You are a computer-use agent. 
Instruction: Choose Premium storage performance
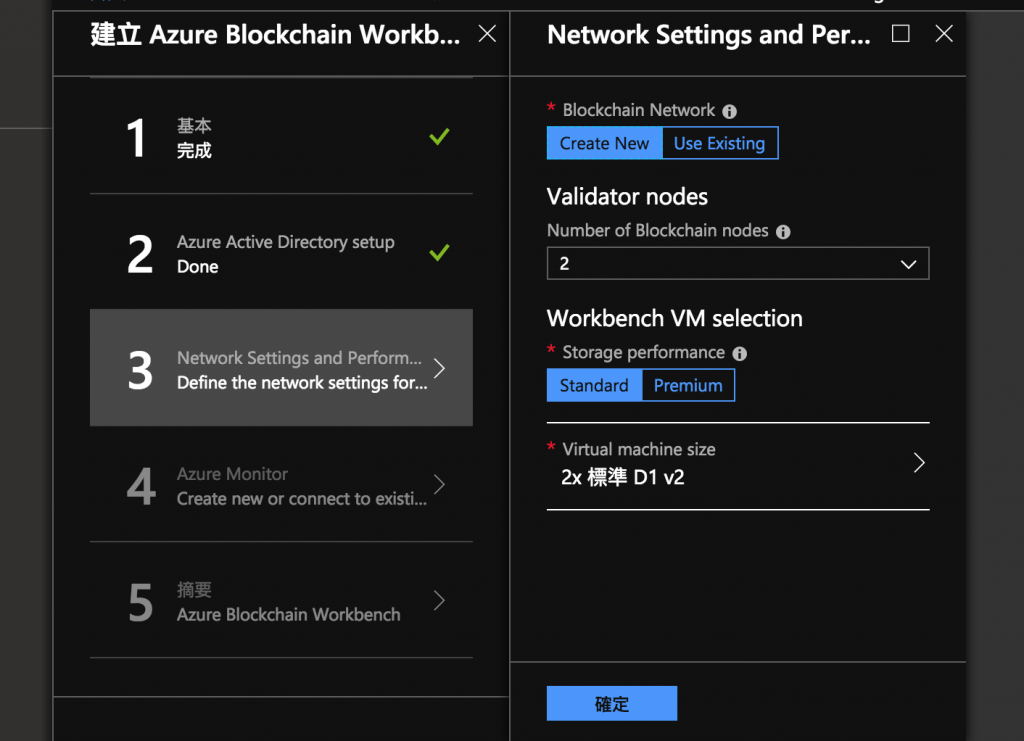[688, 385]
